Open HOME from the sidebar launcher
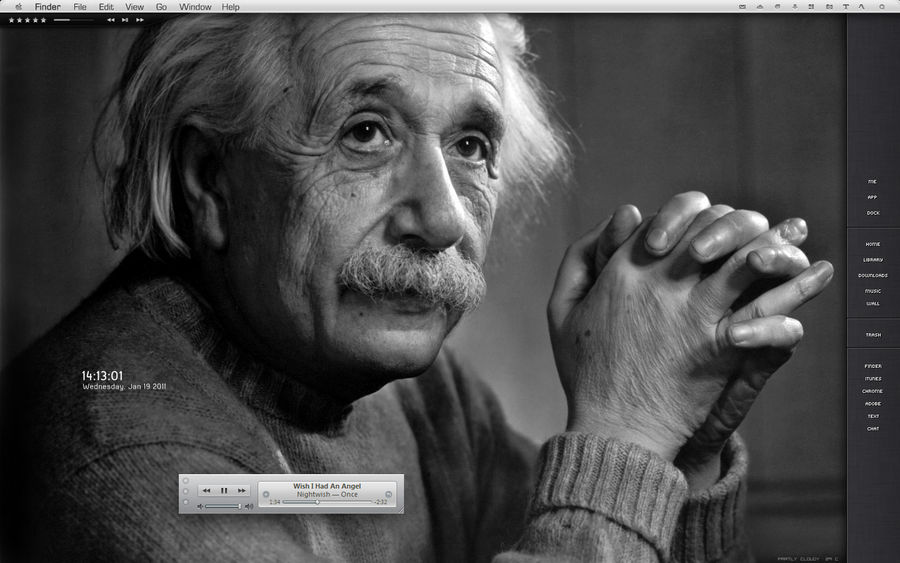The height and width of the screenshot is (563, 900). pos(873,244)
